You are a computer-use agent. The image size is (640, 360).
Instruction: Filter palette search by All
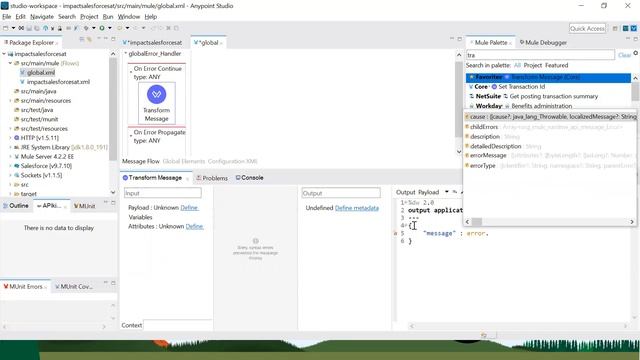click(517, 65)
